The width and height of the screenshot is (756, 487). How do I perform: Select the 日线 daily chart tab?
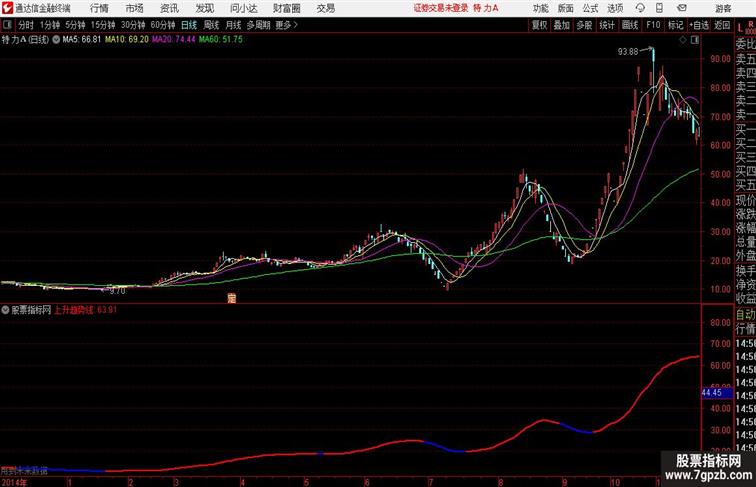189,25
